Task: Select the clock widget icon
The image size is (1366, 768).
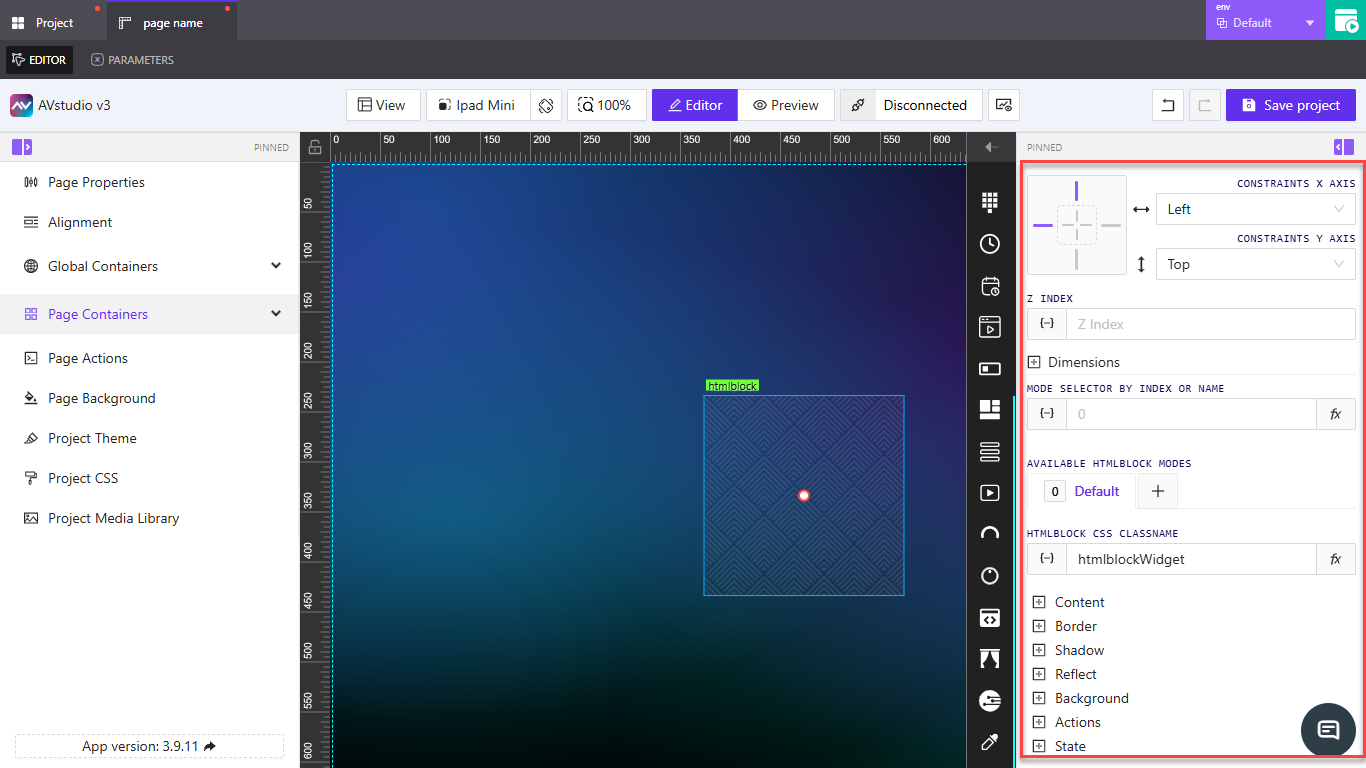Action: [x=990, y=243]
